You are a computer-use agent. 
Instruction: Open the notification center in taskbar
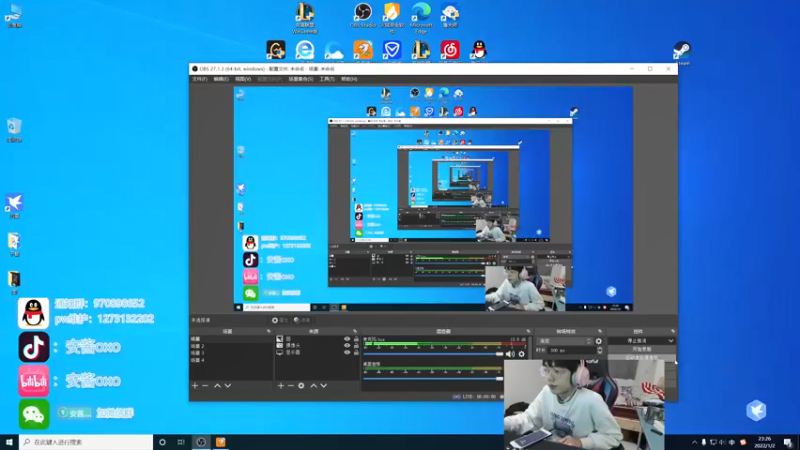point(788,442)
